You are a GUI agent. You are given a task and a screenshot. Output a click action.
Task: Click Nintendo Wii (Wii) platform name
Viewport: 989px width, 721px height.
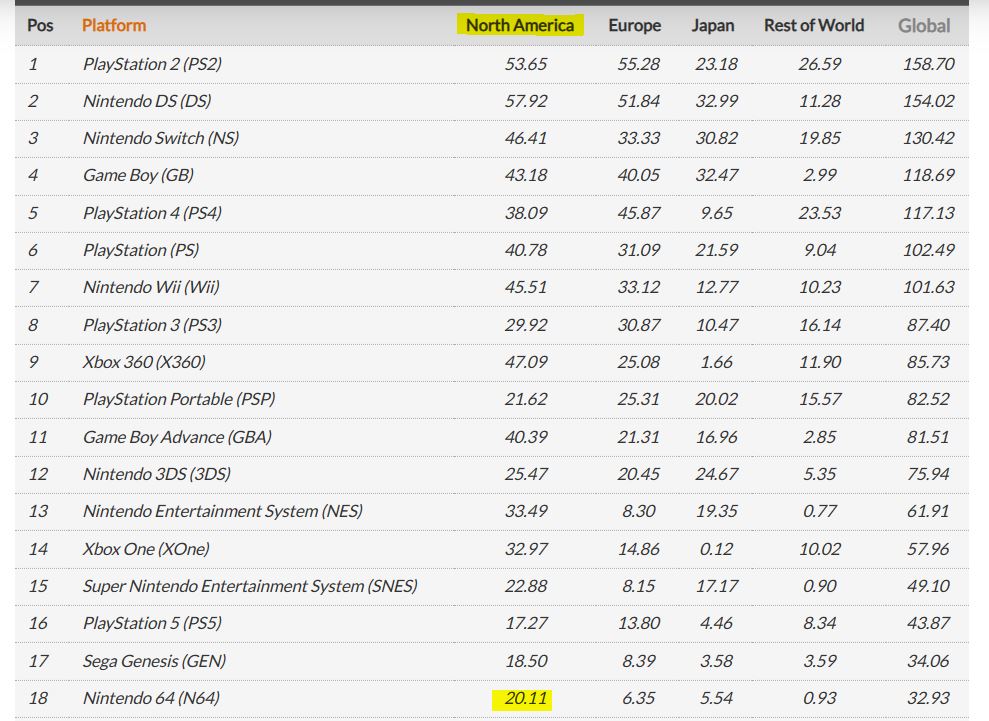click(x=151, y=287)
